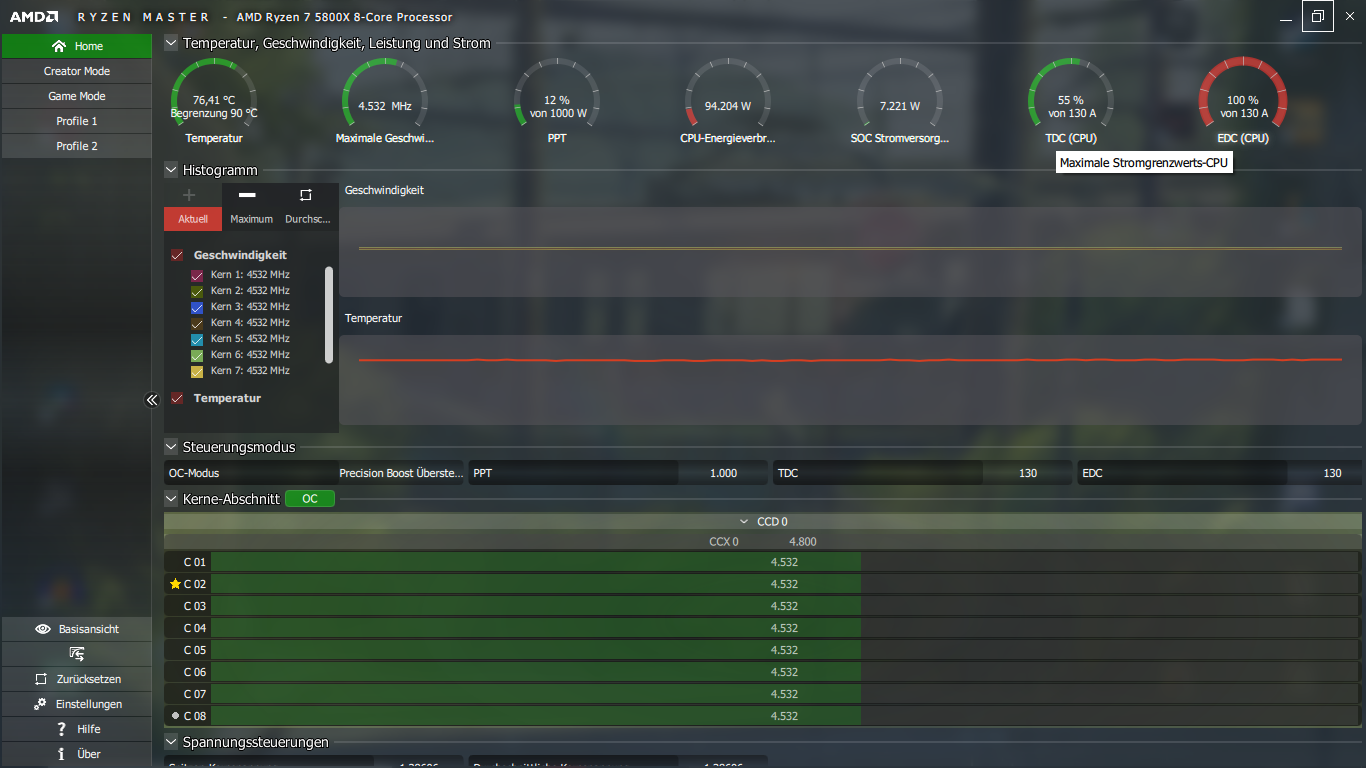Select the Maximum histogram tab
Viewport: 1366px width, 768px height.
click(251, 219)
